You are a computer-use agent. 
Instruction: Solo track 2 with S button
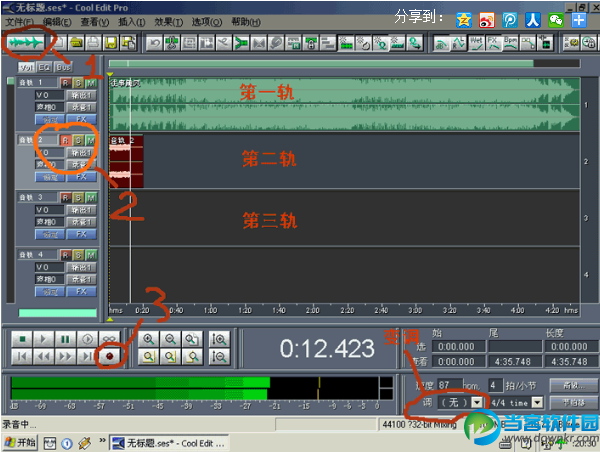point(78,140)
